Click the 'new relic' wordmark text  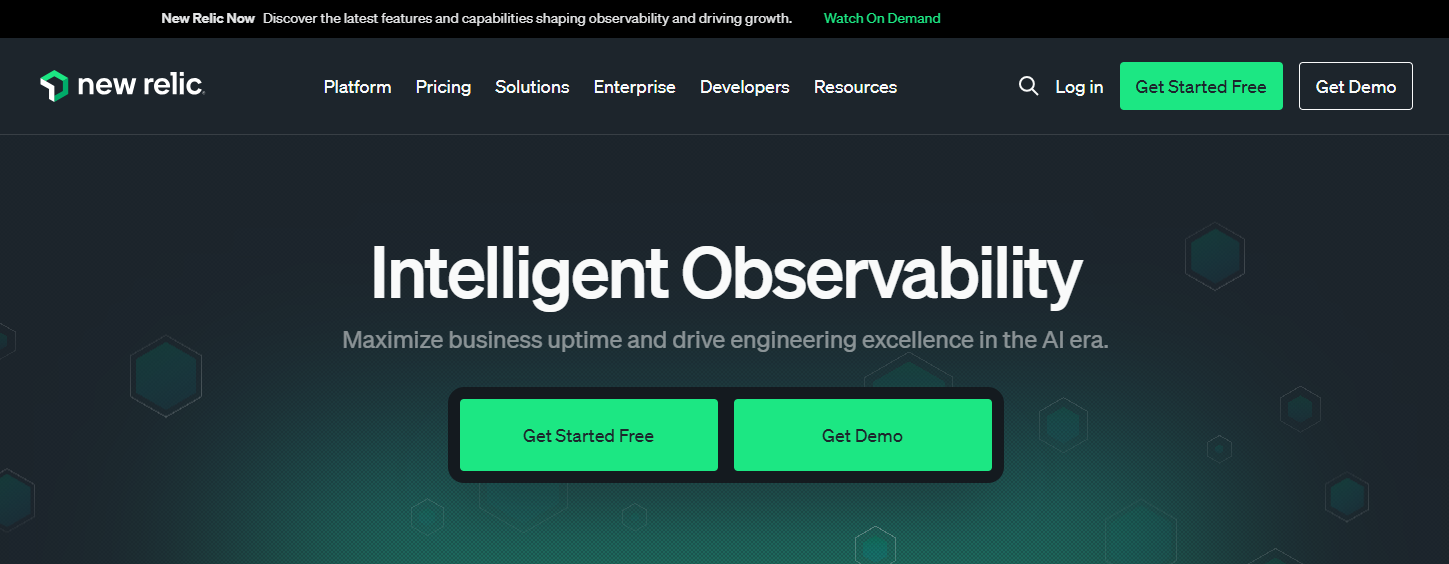(x=141, y=86)
